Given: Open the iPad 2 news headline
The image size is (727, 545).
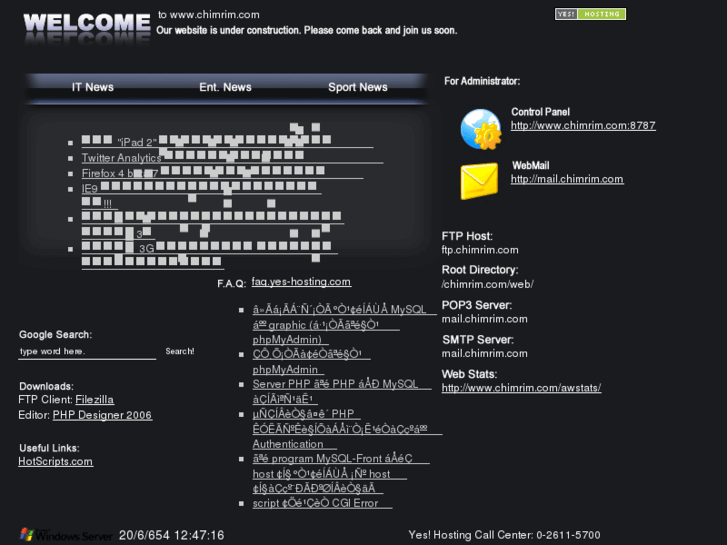Looking at the screenshot, I should pos(227,141).
